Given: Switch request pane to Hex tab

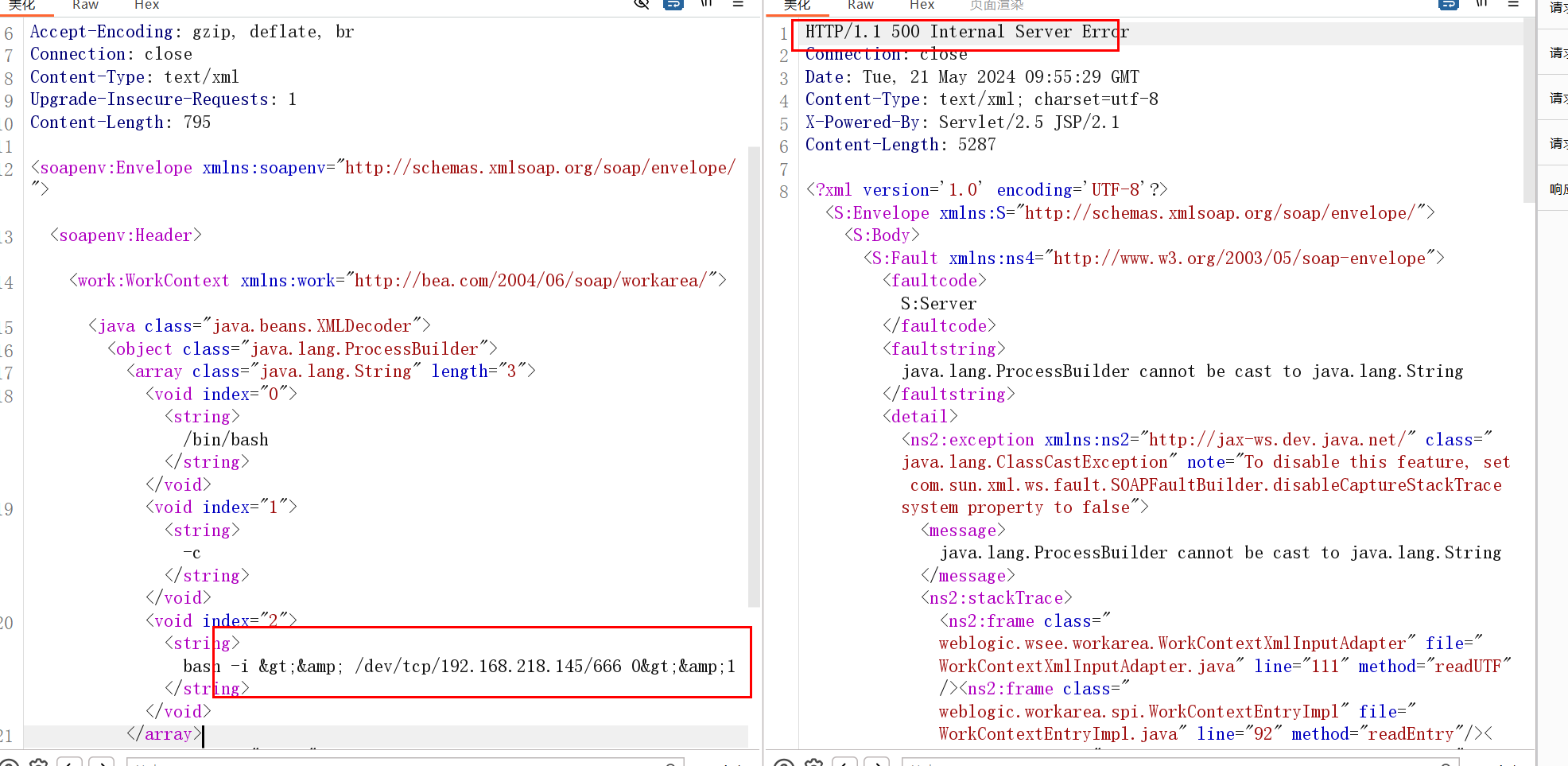Looking at the screenshot, I should click(x=146, y=5).
